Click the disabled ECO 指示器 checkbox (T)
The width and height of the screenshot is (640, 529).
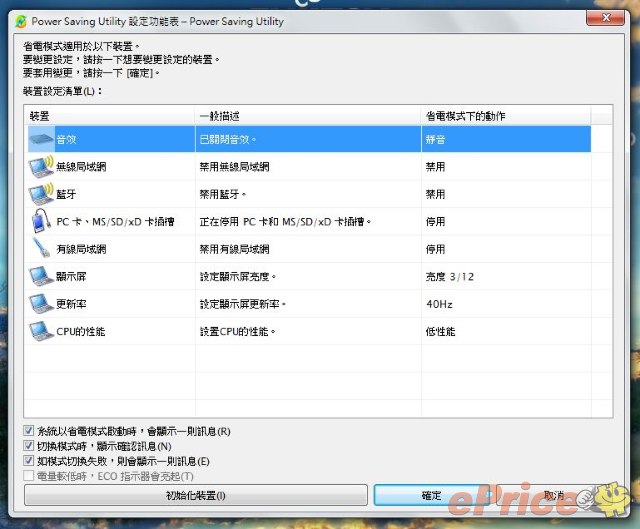pos(29,476)
